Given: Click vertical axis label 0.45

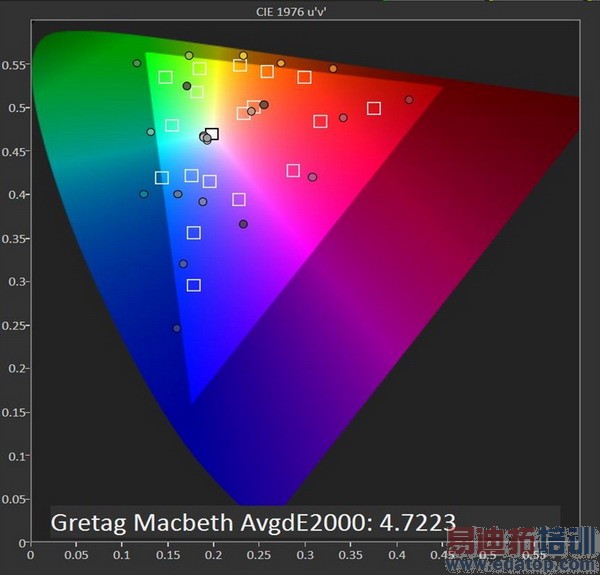Looking at the screenshot, I should coord(13,152).
